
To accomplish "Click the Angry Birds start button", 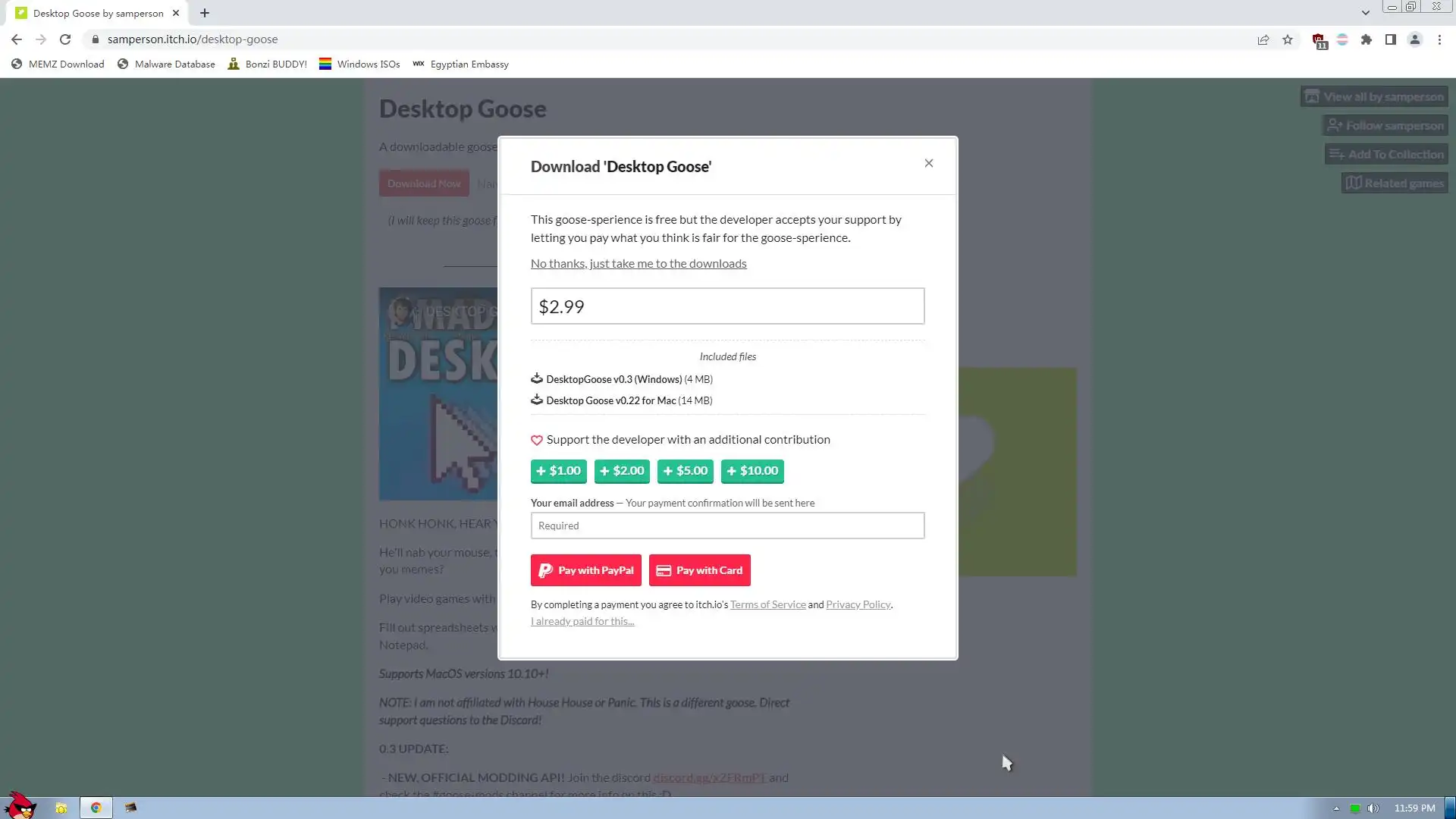I will pos(20,805).
